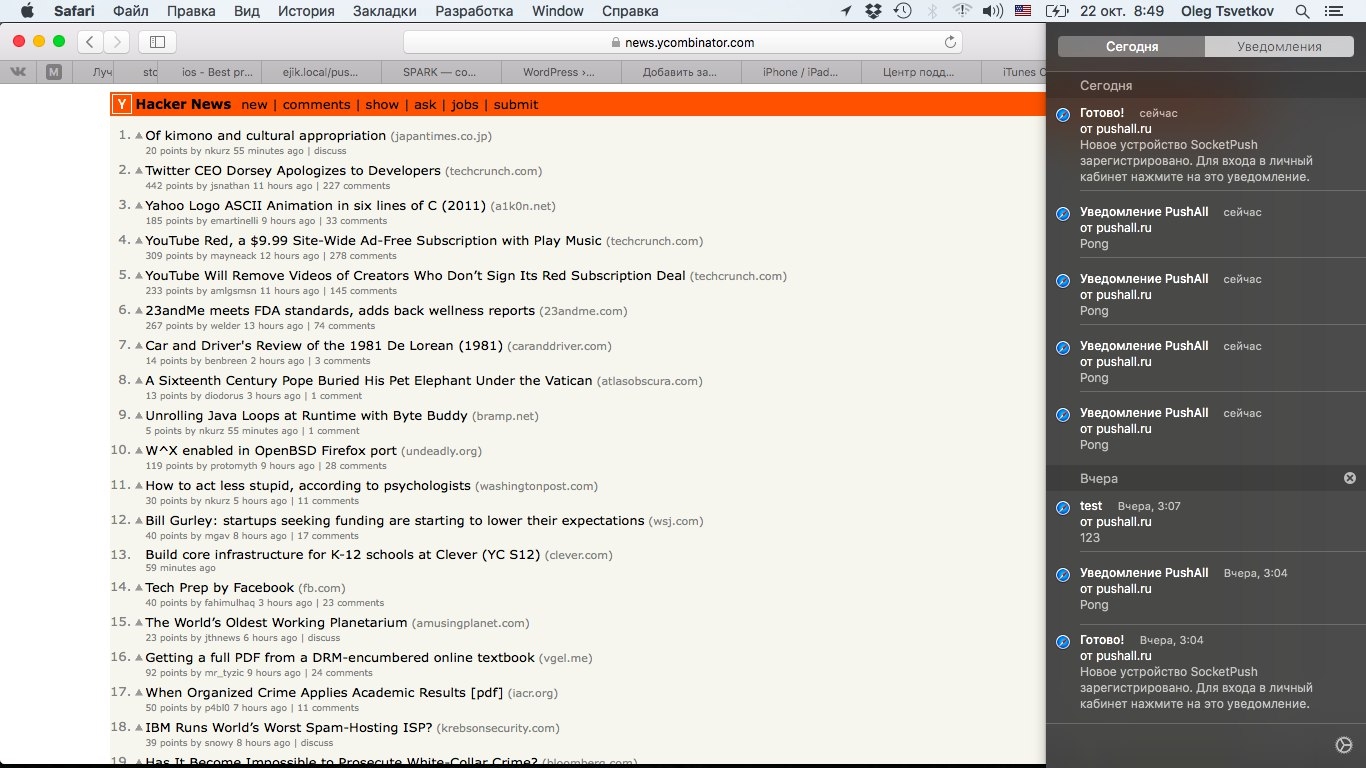Viewport: 1366px width, 768px height.
Task: Upvote the Tech Prep by Facebook story
Action: 139,588
